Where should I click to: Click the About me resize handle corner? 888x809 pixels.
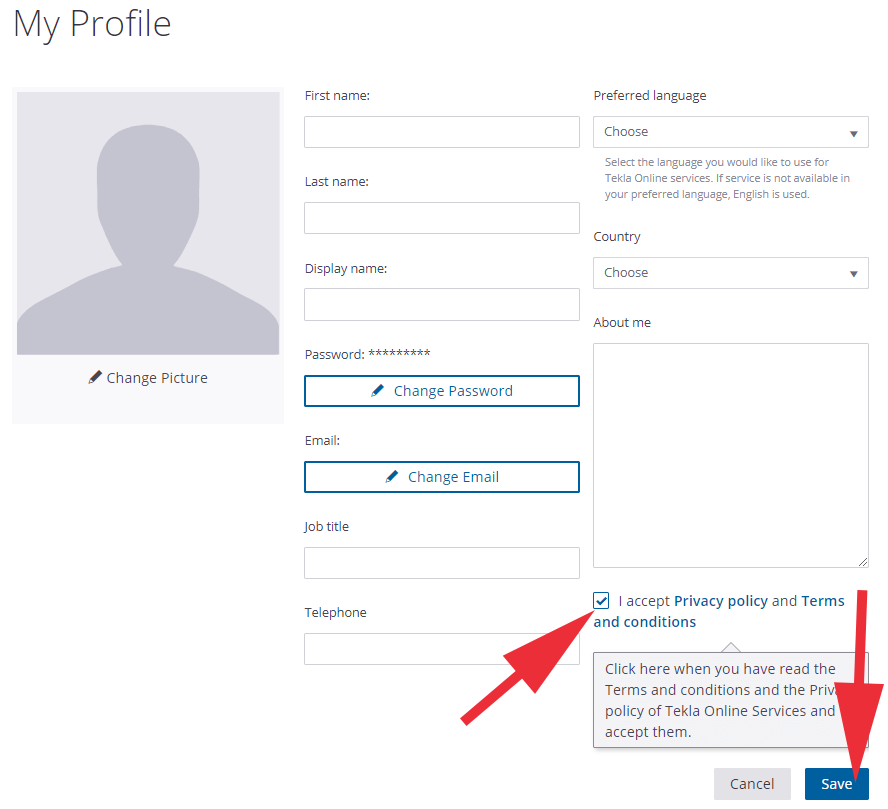click(x=863, y=562)
